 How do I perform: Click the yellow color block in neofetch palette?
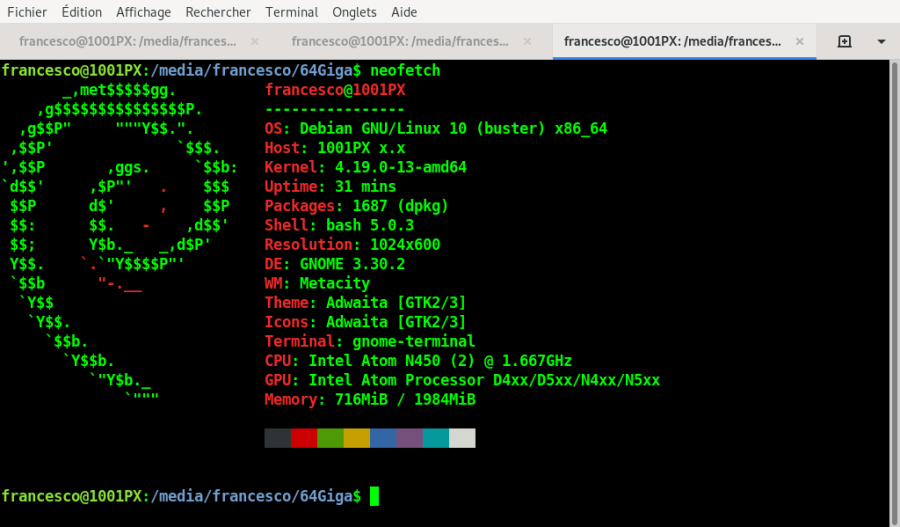357,438
